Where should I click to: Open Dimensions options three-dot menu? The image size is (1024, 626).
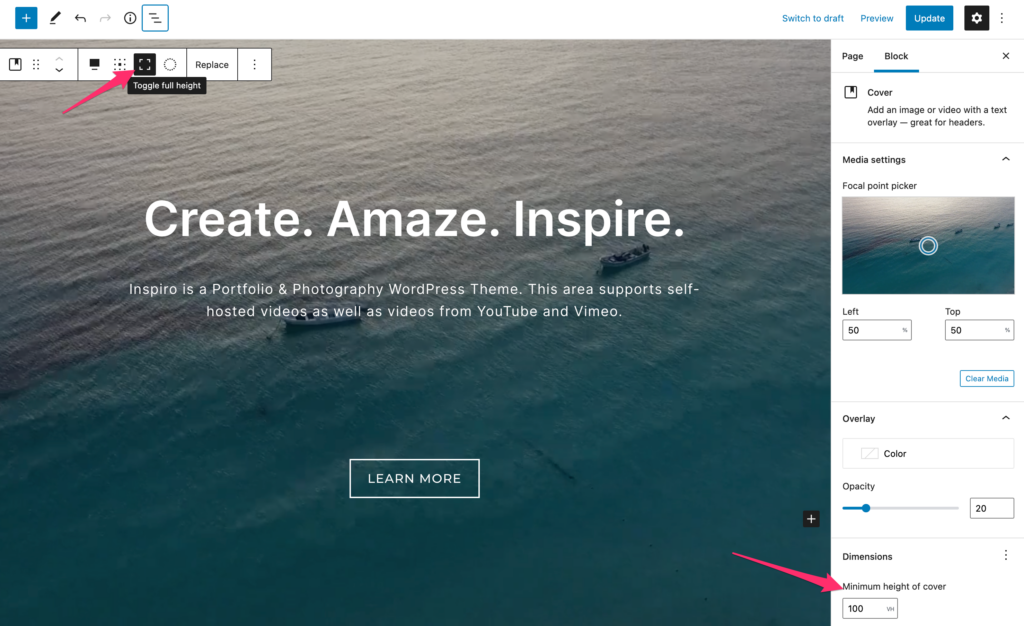coord(1006,556)
